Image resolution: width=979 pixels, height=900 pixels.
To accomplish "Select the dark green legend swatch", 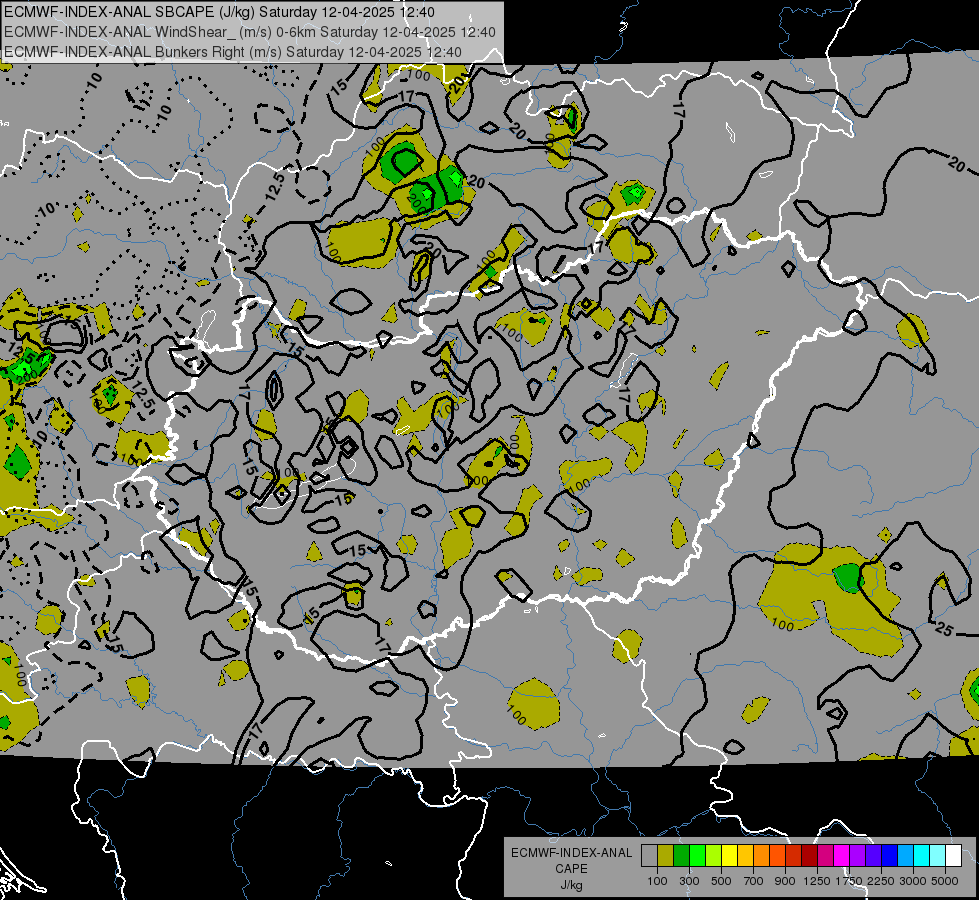I will [682, 855].
